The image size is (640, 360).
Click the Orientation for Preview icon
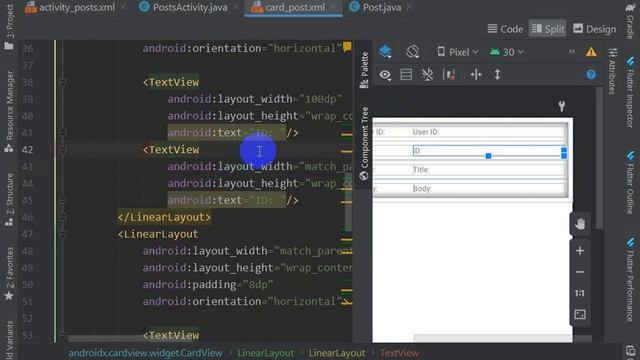413,52
